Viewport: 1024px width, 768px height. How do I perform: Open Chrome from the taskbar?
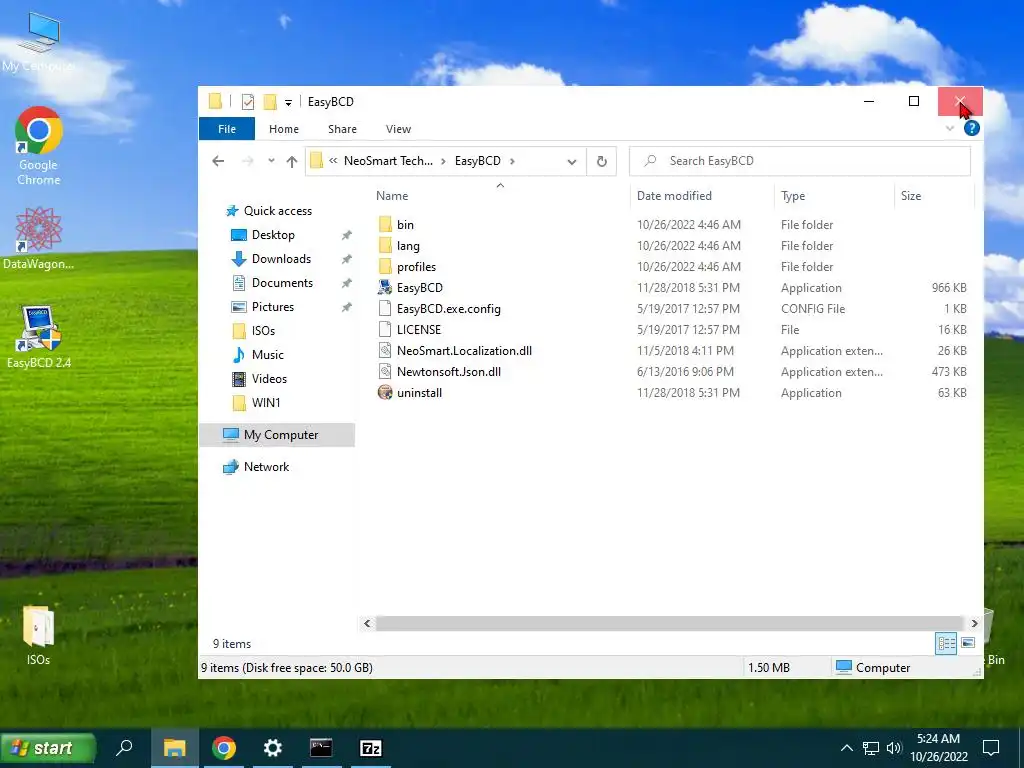[x=223, y=748]
